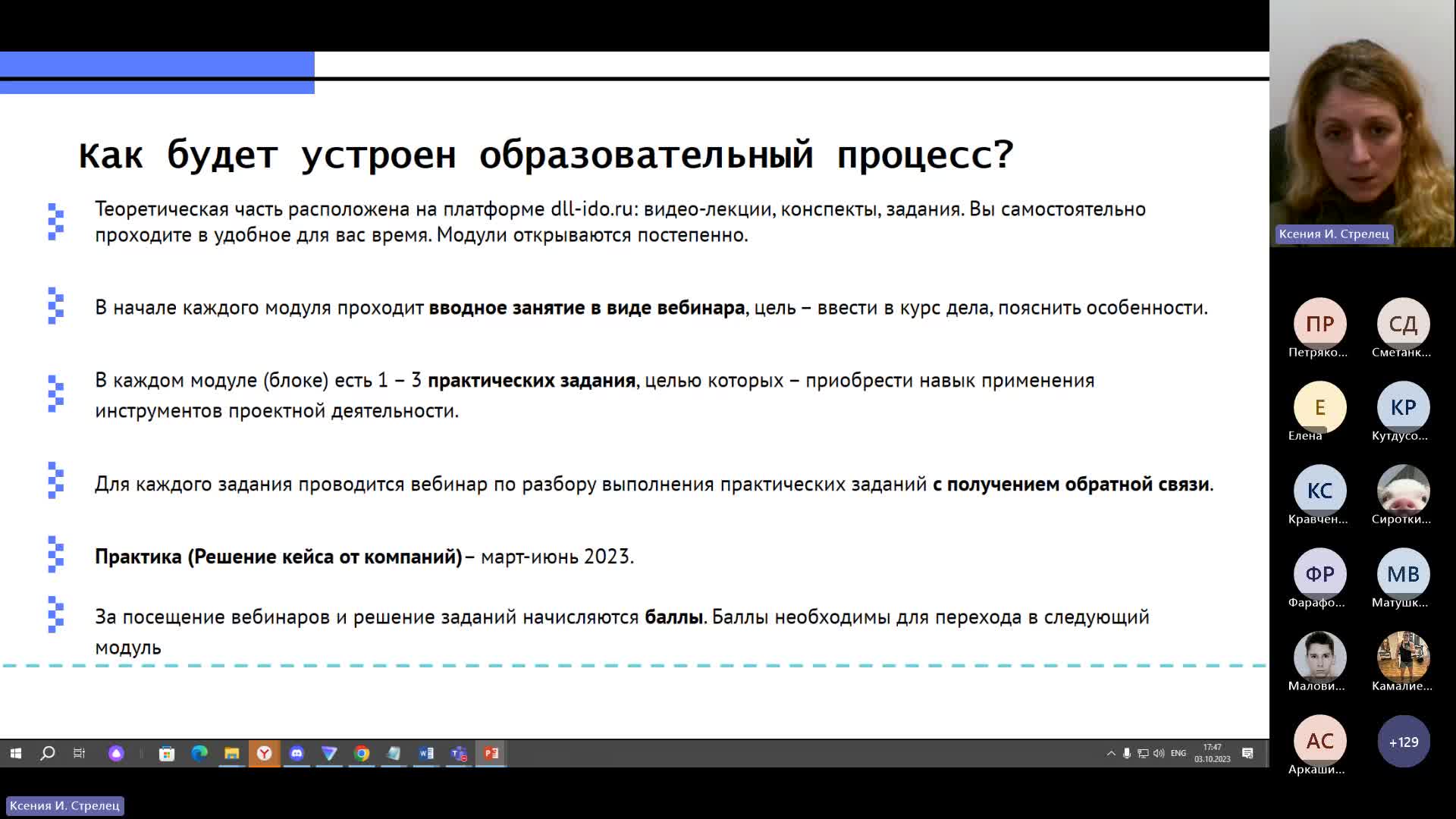Open Microsoft Edge browser from taskbar

[x=199, y=753]
